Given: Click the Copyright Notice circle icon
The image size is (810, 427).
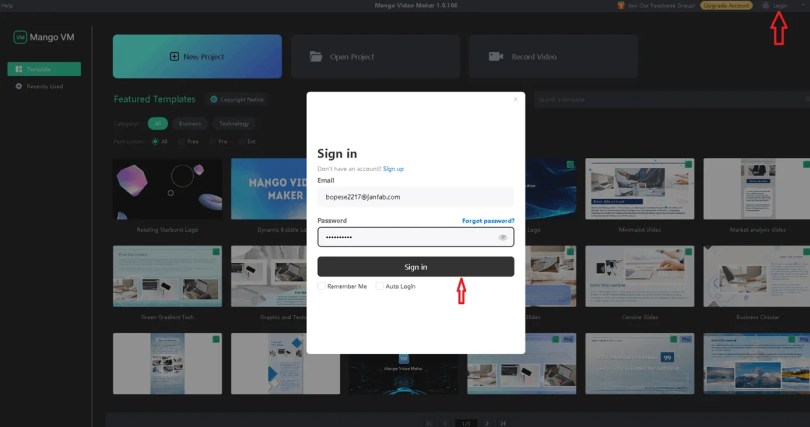Looking at the screenshot, I should [x=214, y=99].
